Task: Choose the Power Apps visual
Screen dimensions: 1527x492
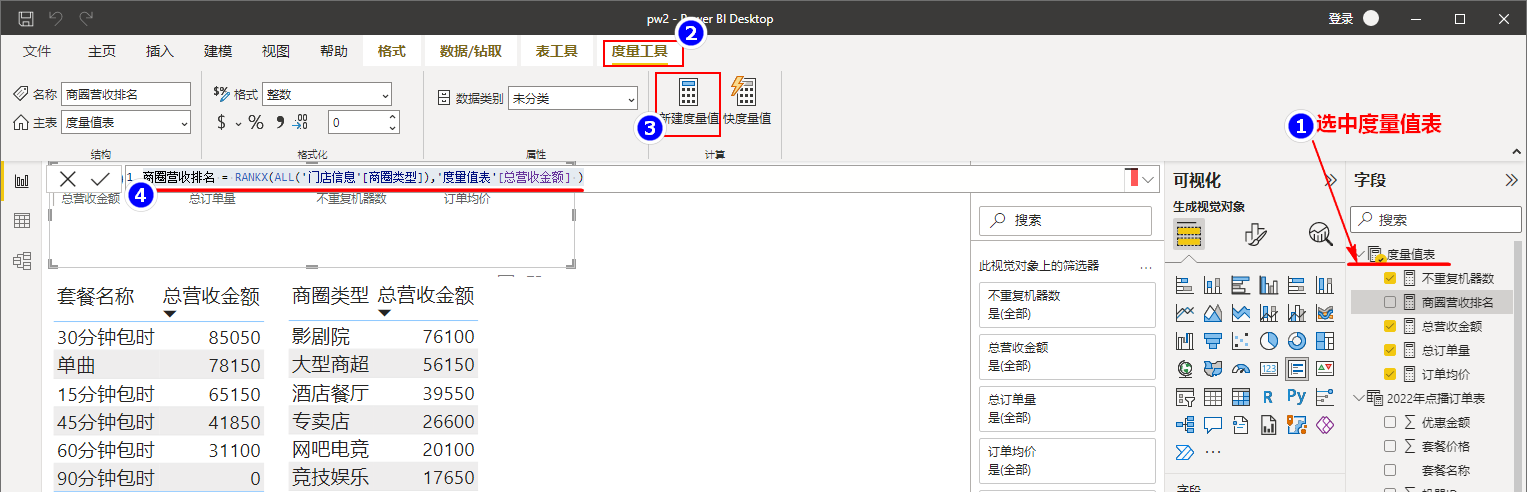Action: tap(1325, 425)
